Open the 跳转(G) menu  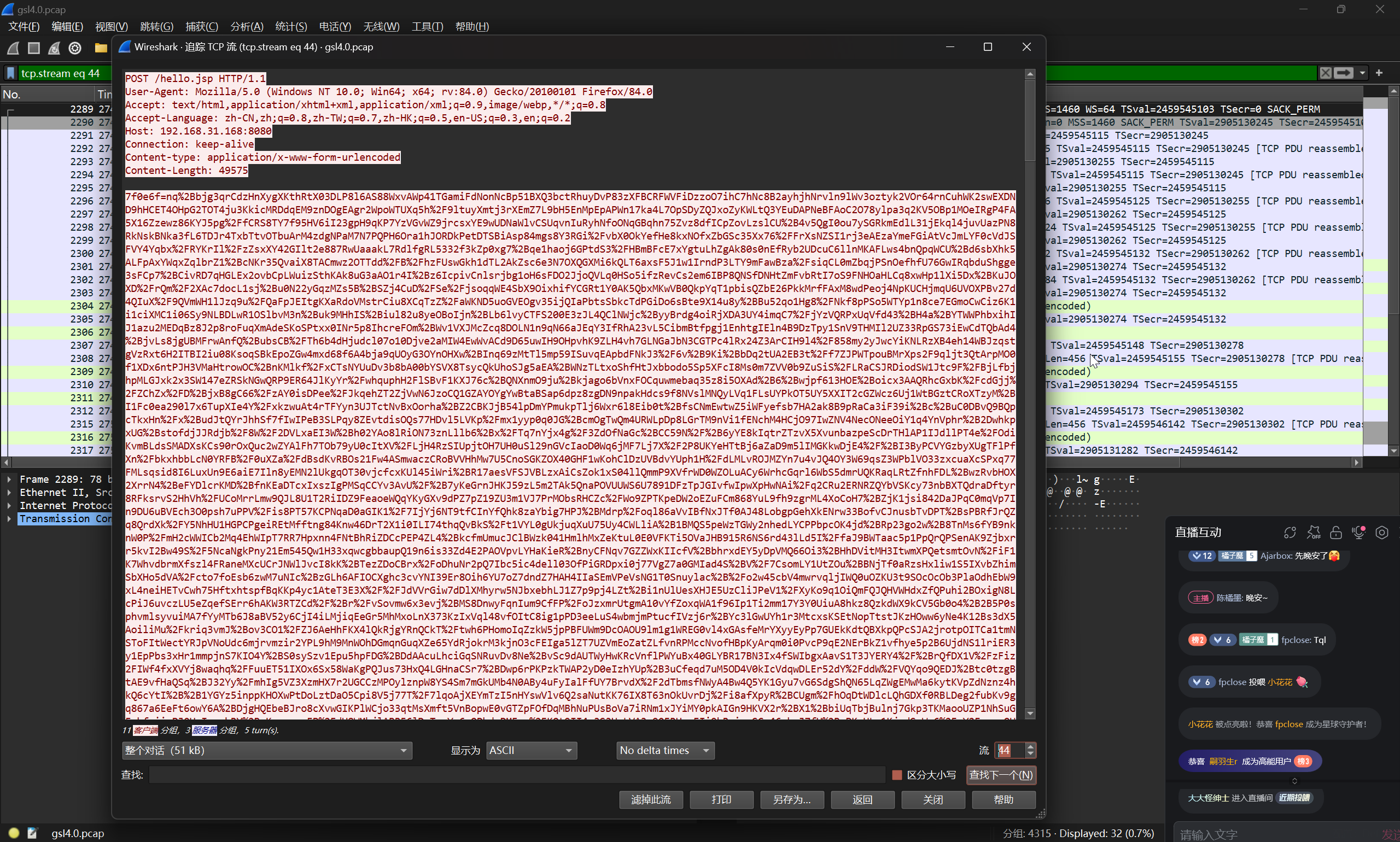point(156,27)
